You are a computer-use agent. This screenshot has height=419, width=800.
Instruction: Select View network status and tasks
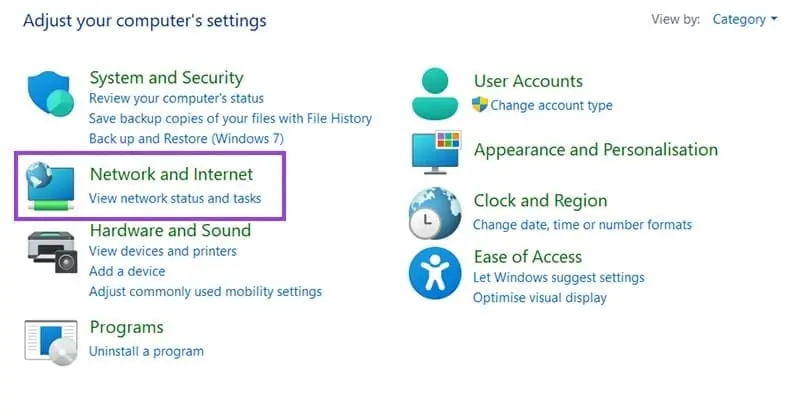(175, 198)
